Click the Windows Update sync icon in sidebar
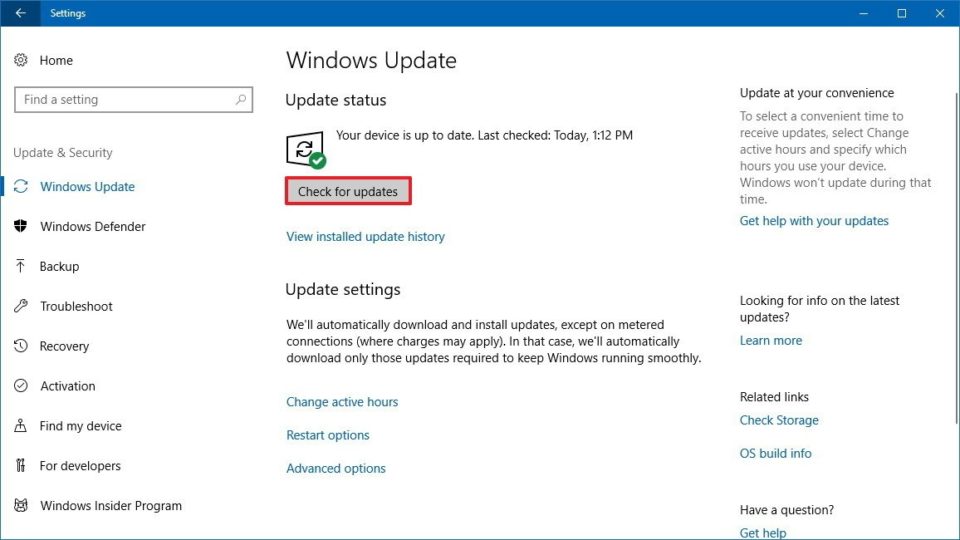Viewport: 960px width, 540px height. coord(21,187)
